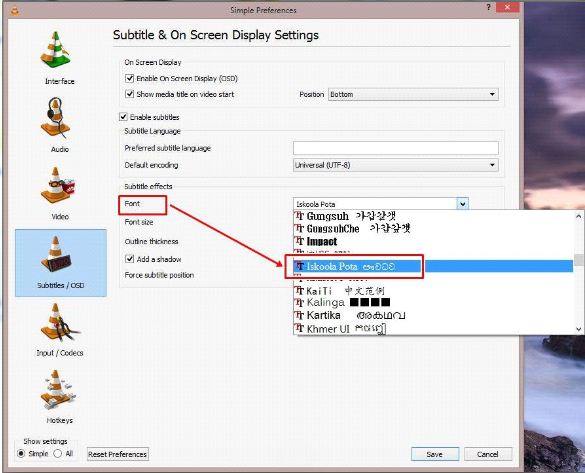The width and height of the screenshot is (585, 473).
Task: Open the Video settings cone icon
Action: (57, 185)
